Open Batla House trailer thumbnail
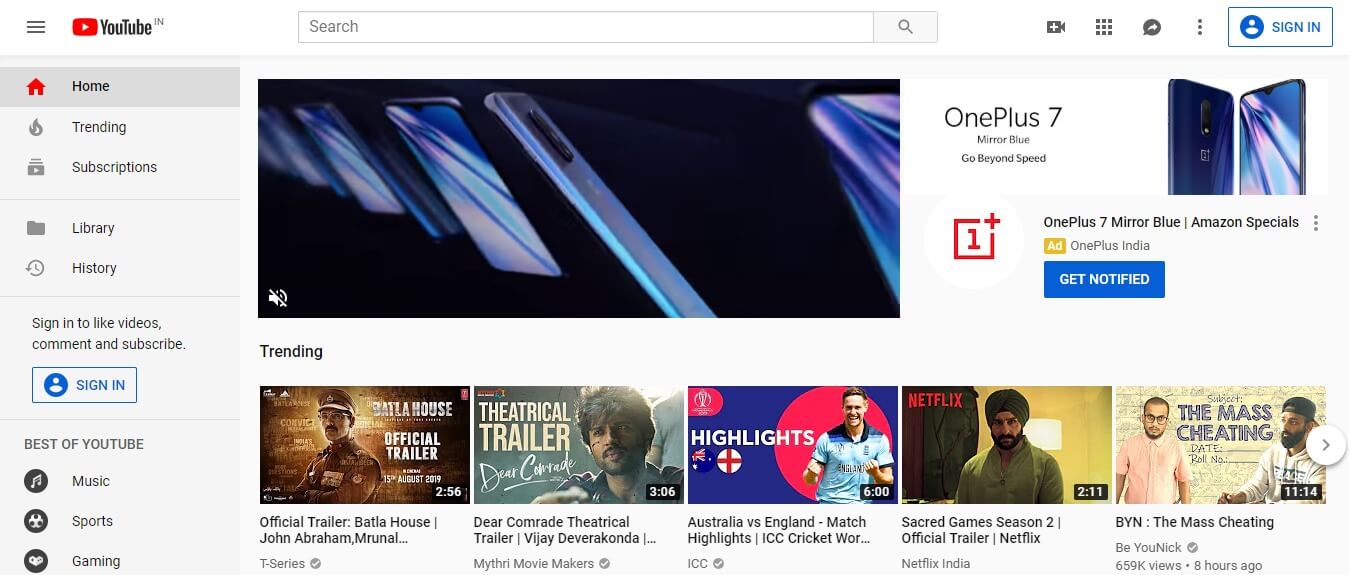This screenshot has height=575, width=1349. pos(365,445)
